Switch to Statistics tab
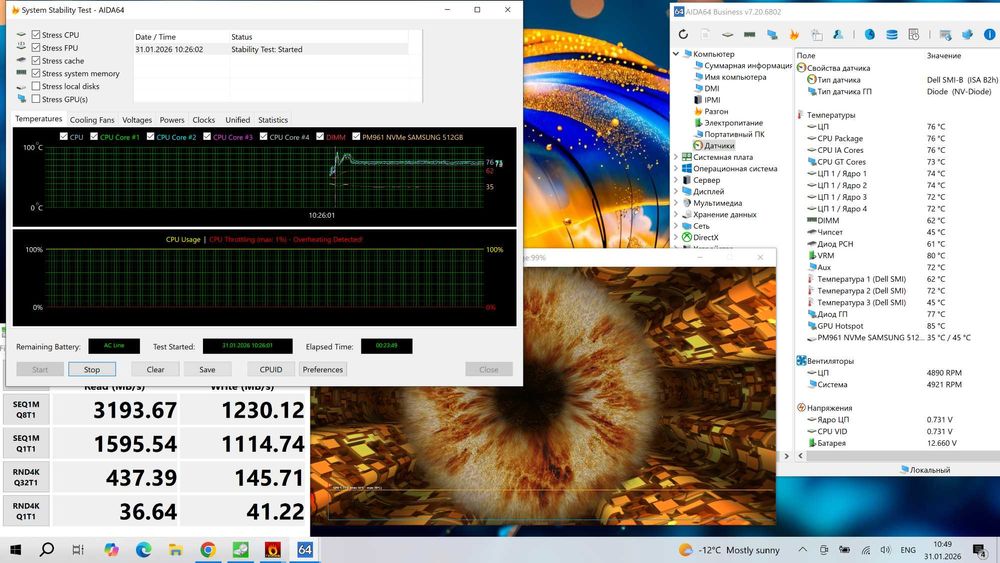Image resolution: width=1000 pixels, height=563 pixels. (x=273, y=120)
